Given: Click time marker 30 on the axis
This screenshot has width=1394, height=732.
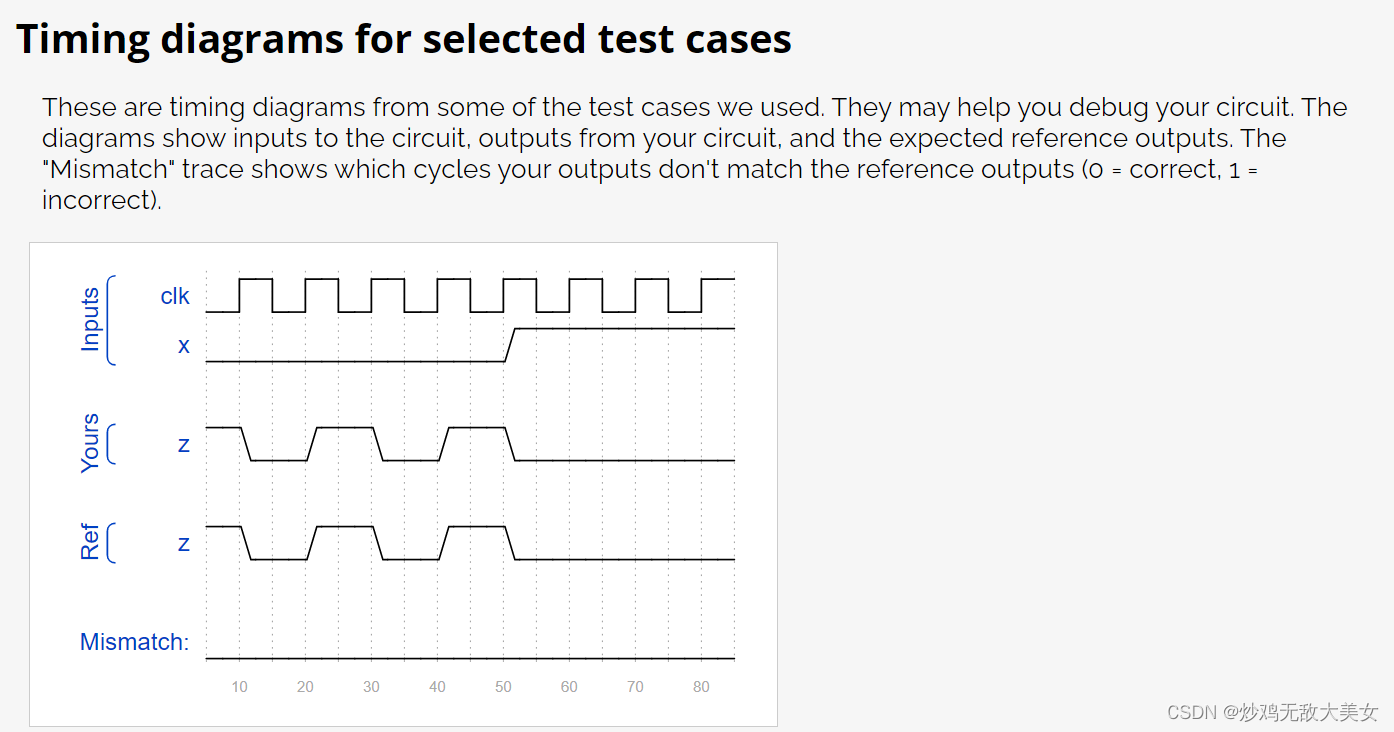Looking at the screenshot, I should (x=371, y=687).
